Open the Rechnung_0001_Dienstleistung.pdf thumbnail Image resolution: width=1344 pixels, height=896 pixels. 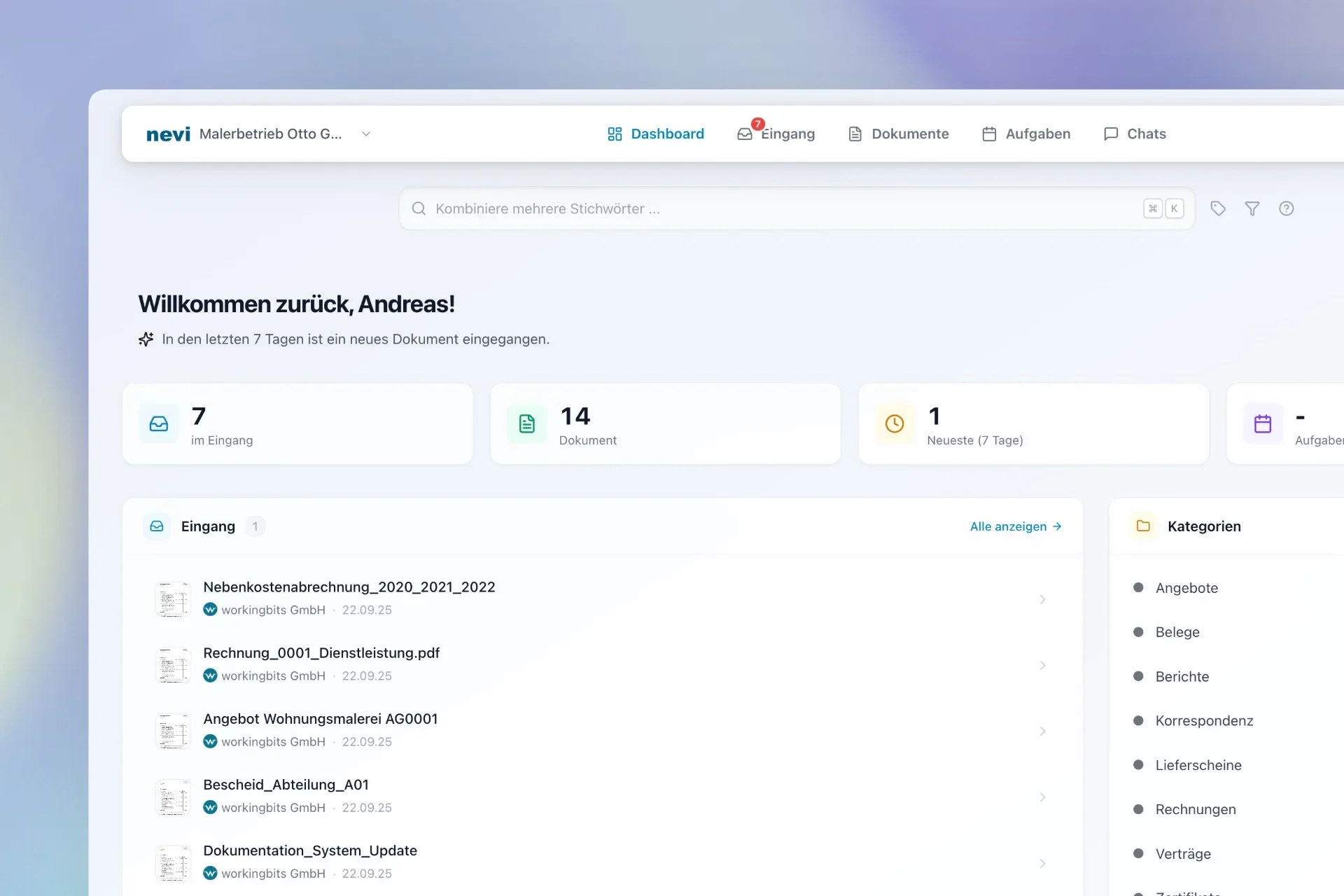(x=172, y=665)
